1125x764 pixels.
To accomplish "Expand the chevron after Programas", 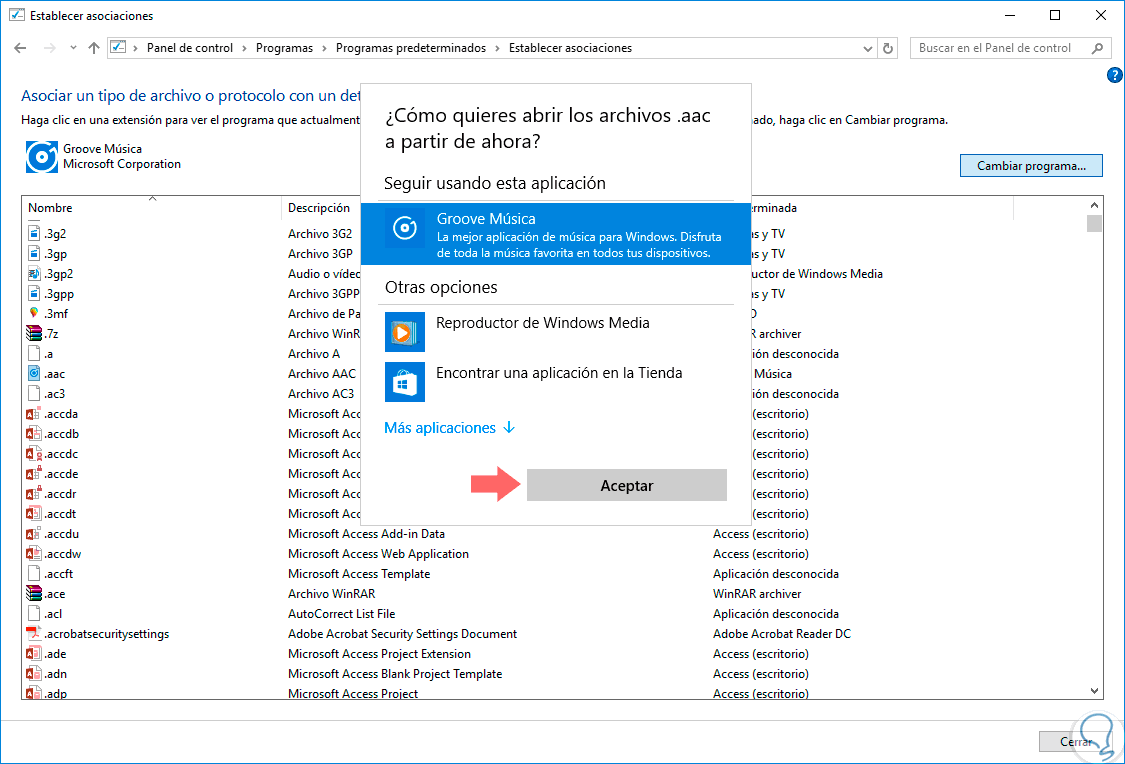I will coord(324,48).
